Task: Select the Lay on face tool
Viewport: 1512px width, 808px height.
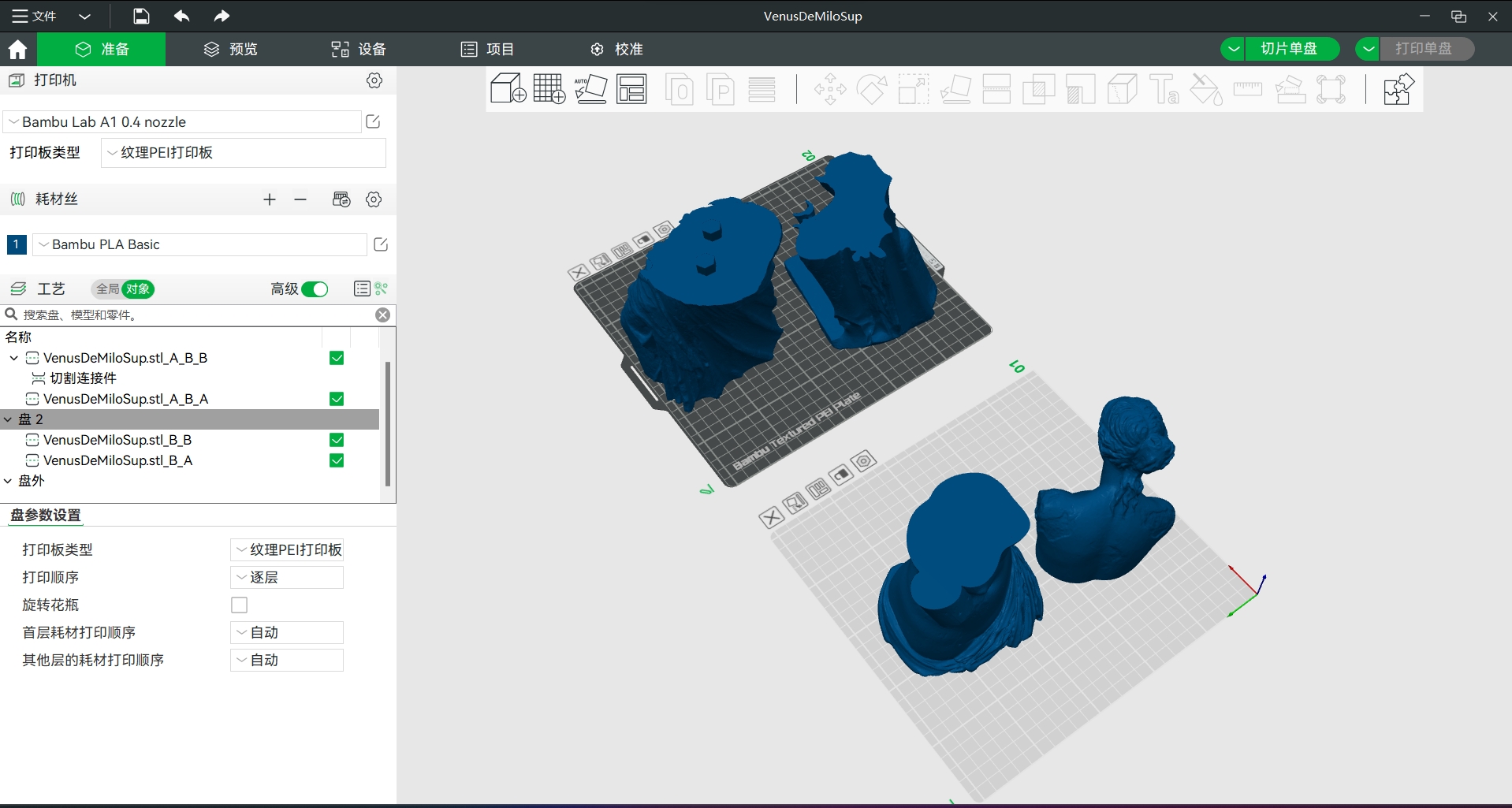Action: pos(955,89)
